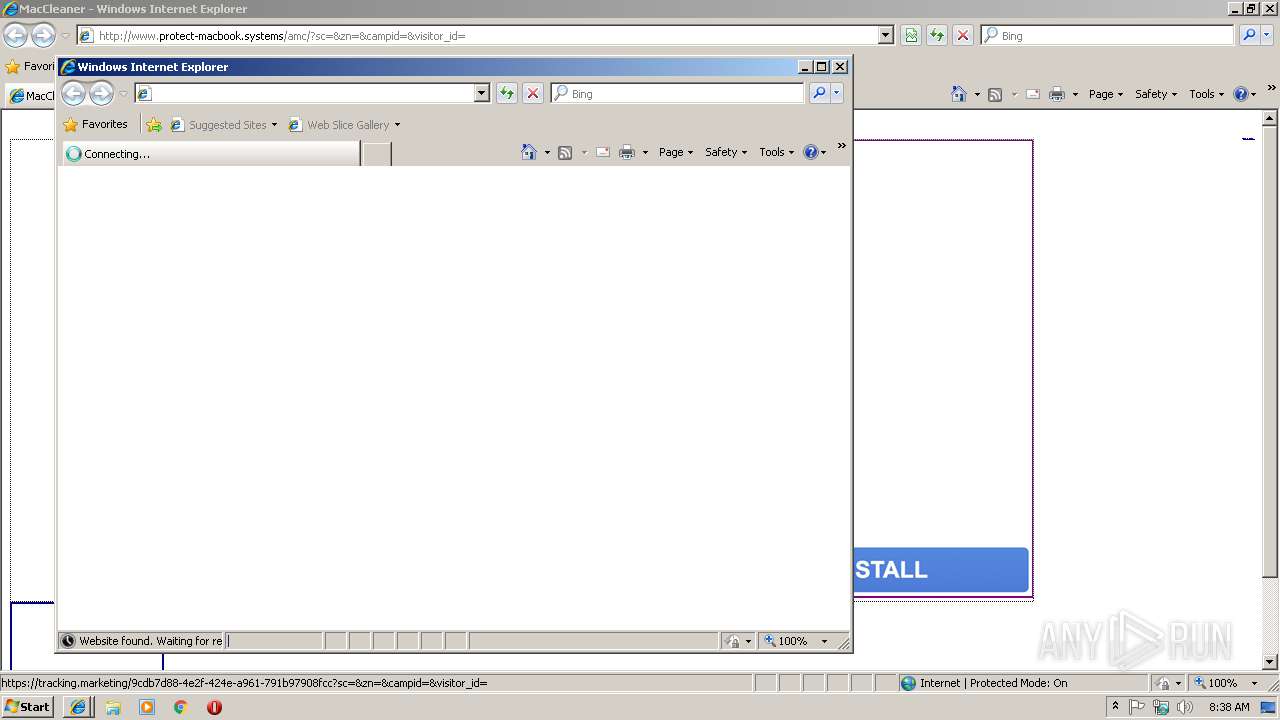
Task: Focus Bing search box in front window
Action: [x=677, y=93]
